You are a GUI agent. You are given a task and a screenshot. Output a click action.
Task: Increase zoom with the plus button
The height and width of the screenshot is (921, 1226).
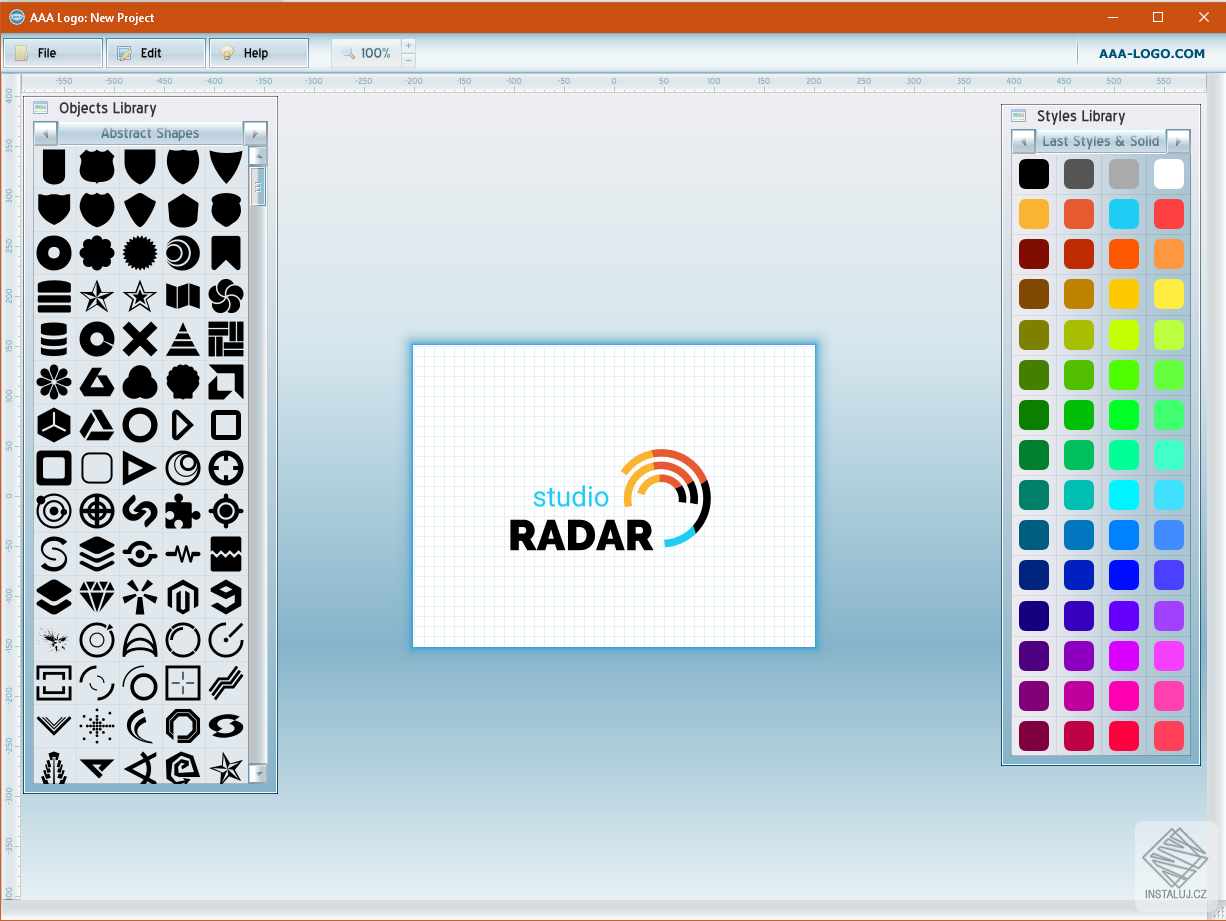click(x=408, y=46)
